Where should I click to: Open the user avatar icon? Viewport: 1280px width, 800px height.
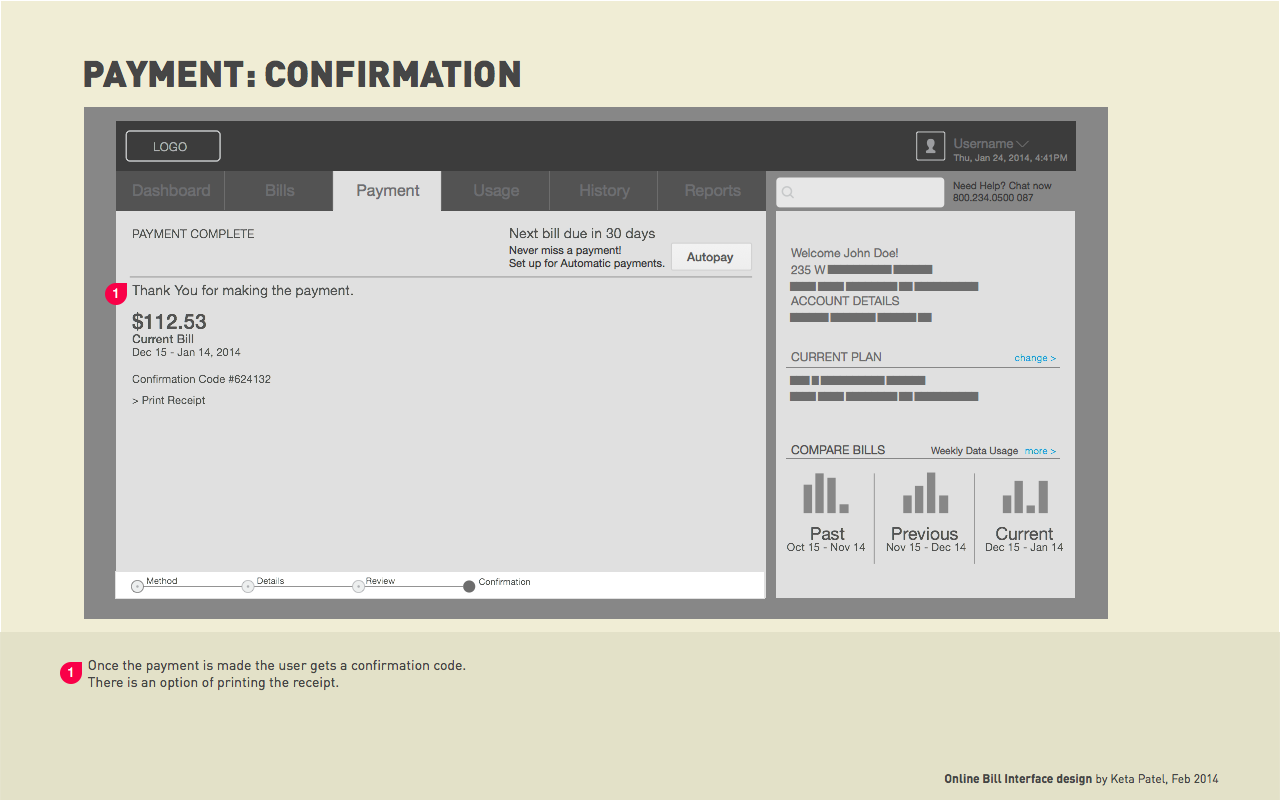pos(931,146)
